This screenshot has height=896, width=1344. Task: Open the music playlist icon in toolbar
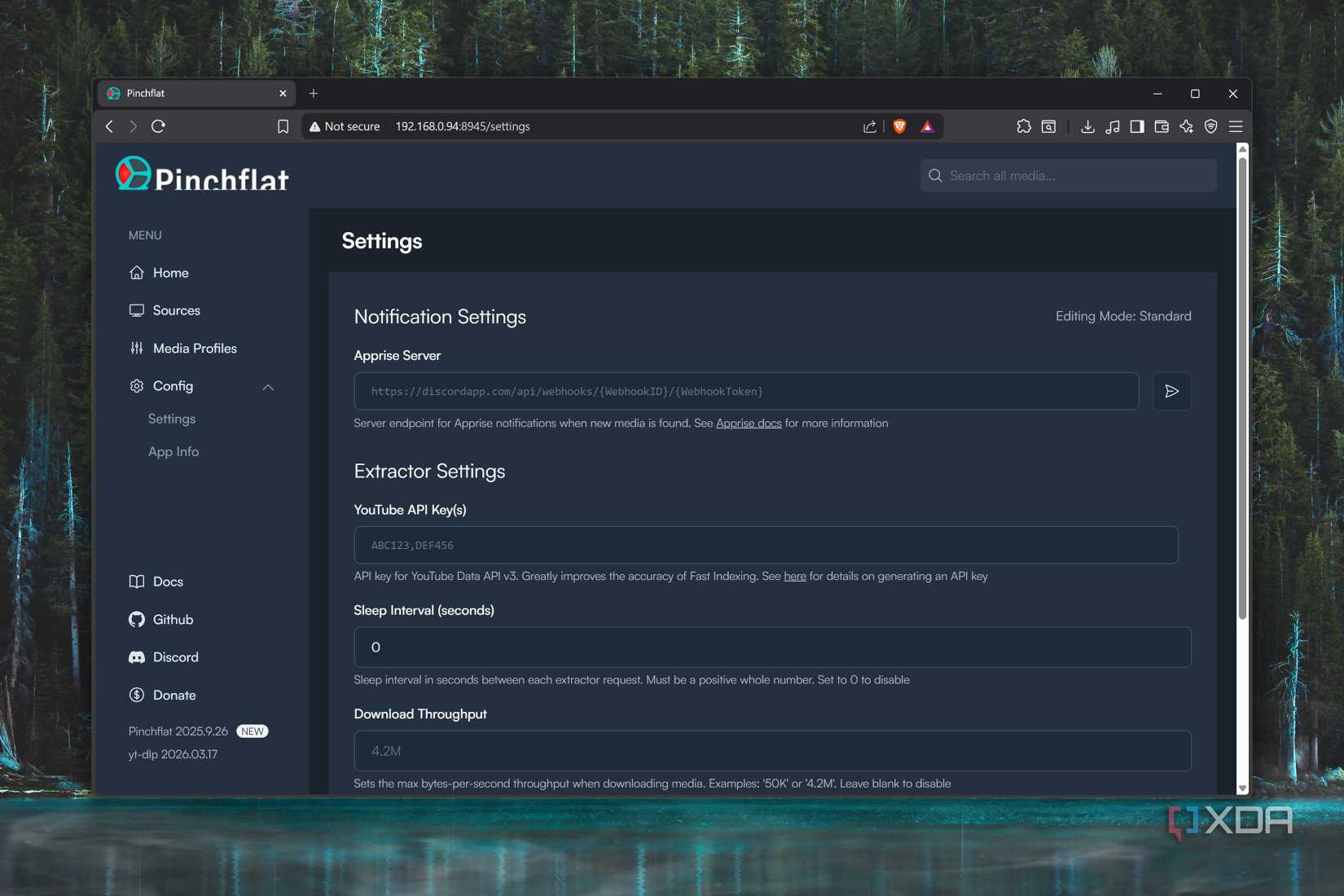pyautogui.click(x=1113, y=126)
